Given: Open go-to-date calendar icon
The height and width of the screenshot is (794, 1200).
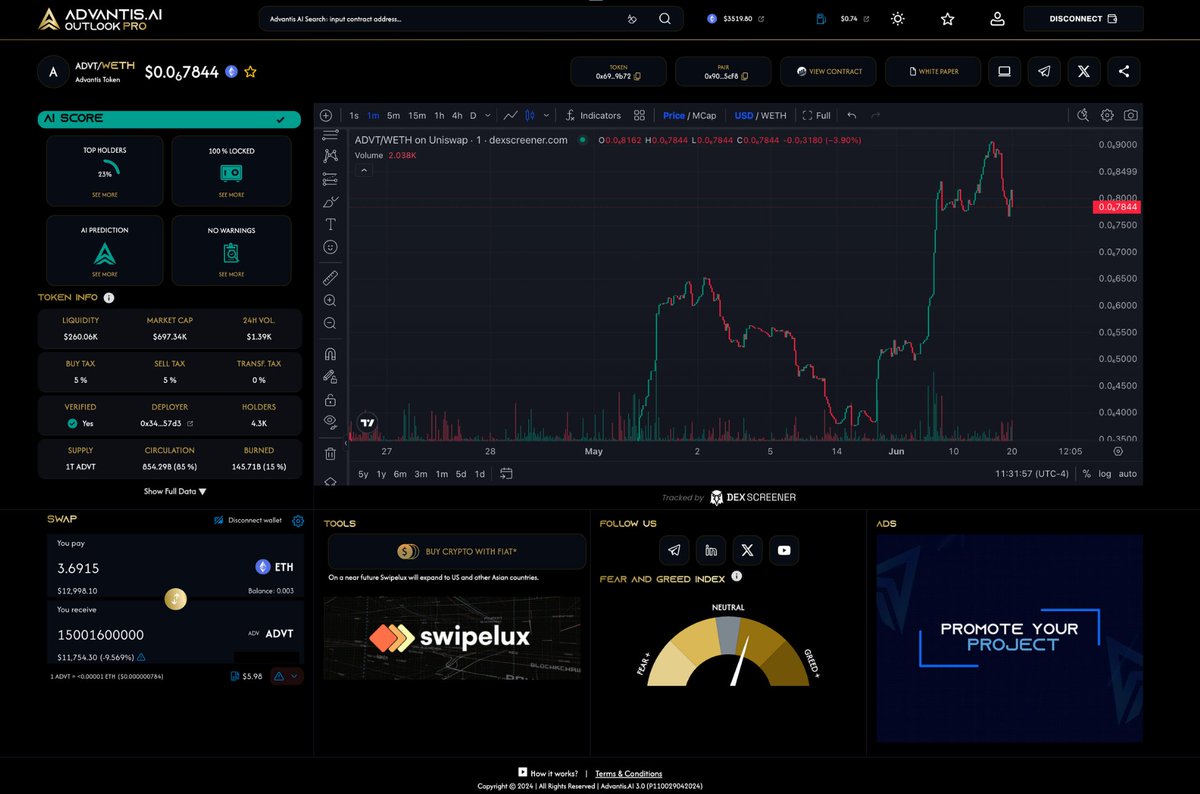Looking at the screenshot, I should click(506, 474).
